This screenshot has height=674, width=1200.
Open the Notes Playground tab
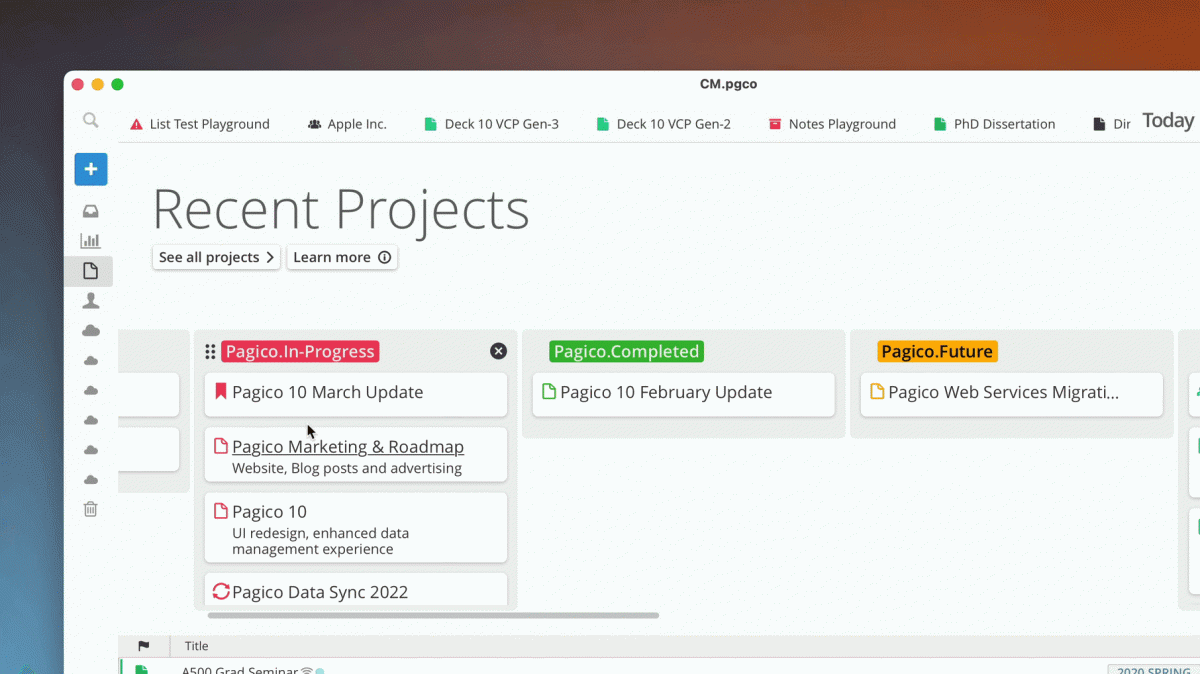(832, 124)
